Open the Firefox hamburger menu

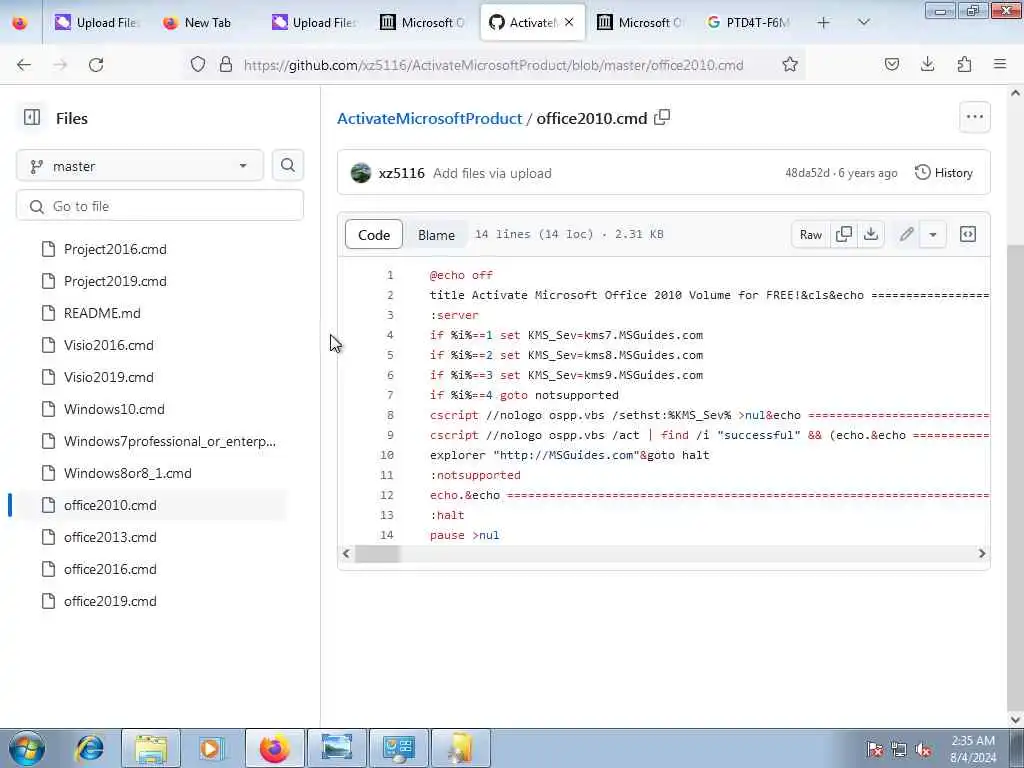click(x=1000, y=65)
